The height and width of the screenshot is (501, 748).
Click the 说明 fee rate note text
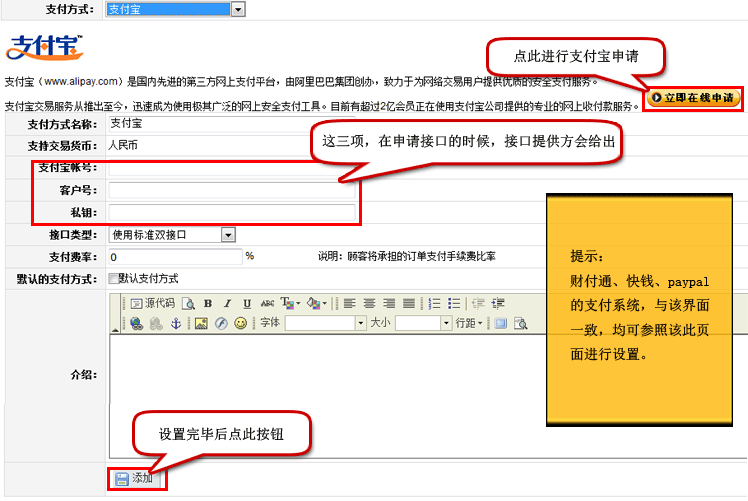[x=406, y=256]
